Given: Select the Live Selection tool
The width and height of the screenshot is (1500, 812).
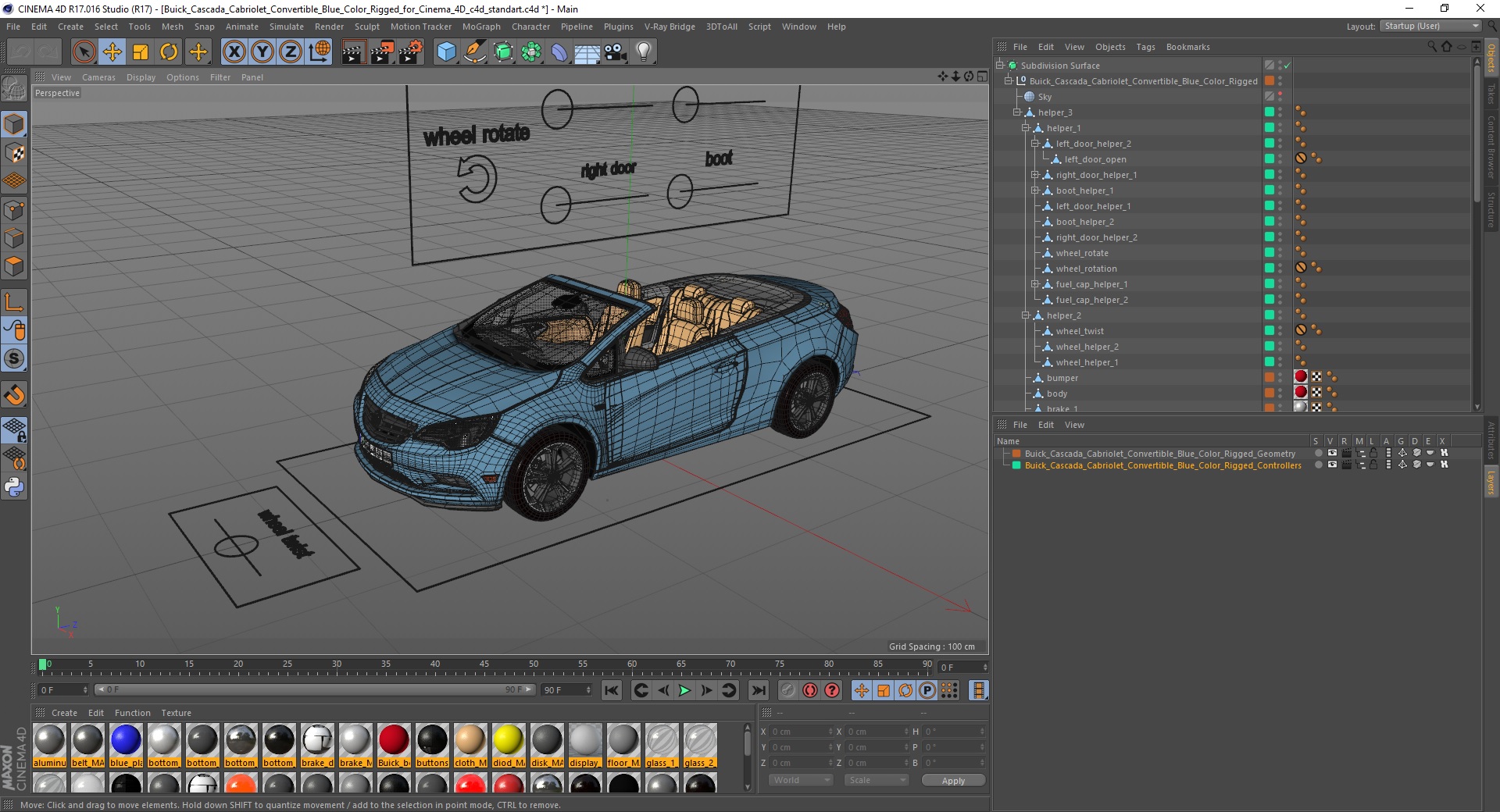Looking at the screenshot, I should pos(84,52).
